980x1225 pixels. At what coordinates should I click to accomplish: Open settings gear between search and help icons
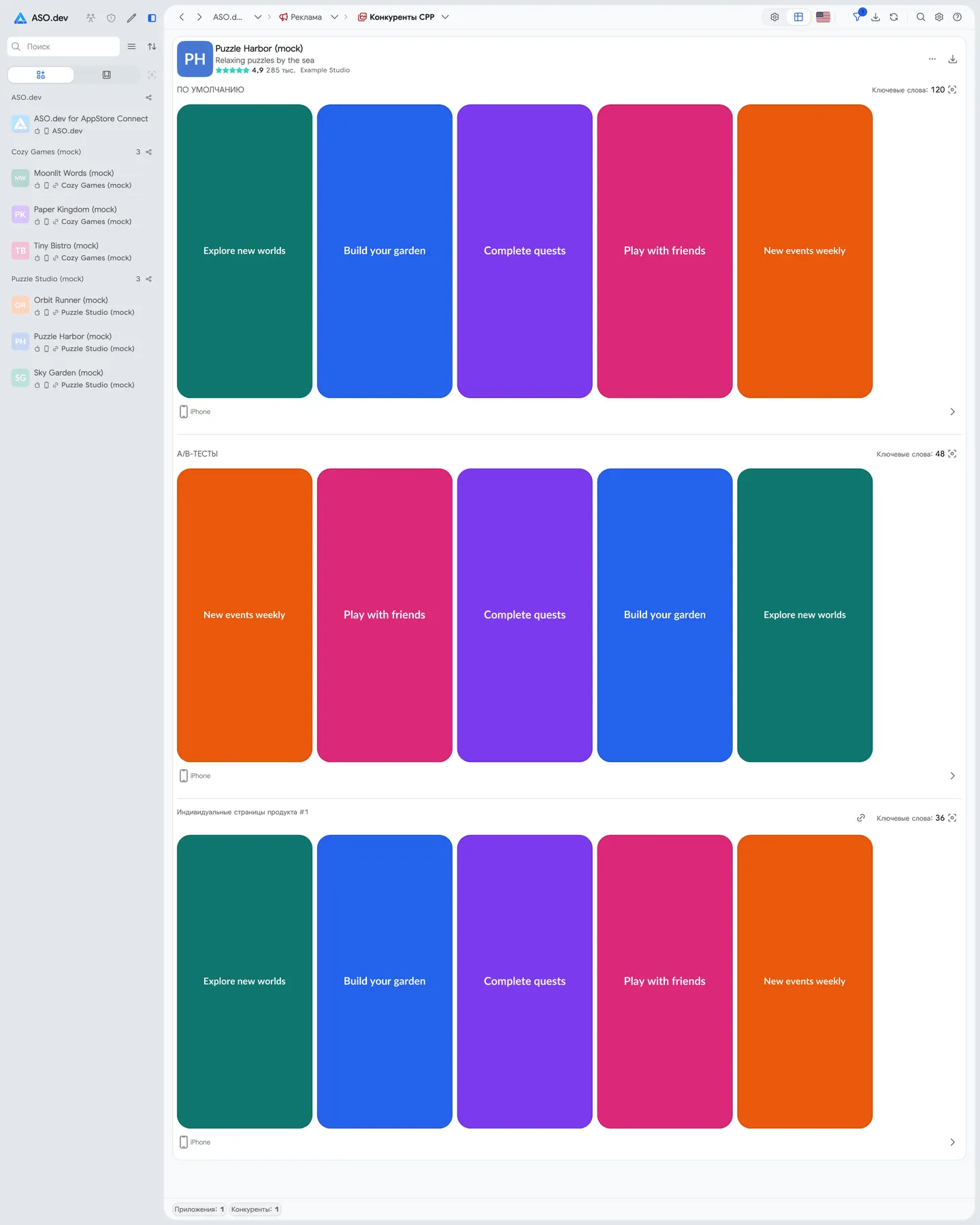[939, 17]
